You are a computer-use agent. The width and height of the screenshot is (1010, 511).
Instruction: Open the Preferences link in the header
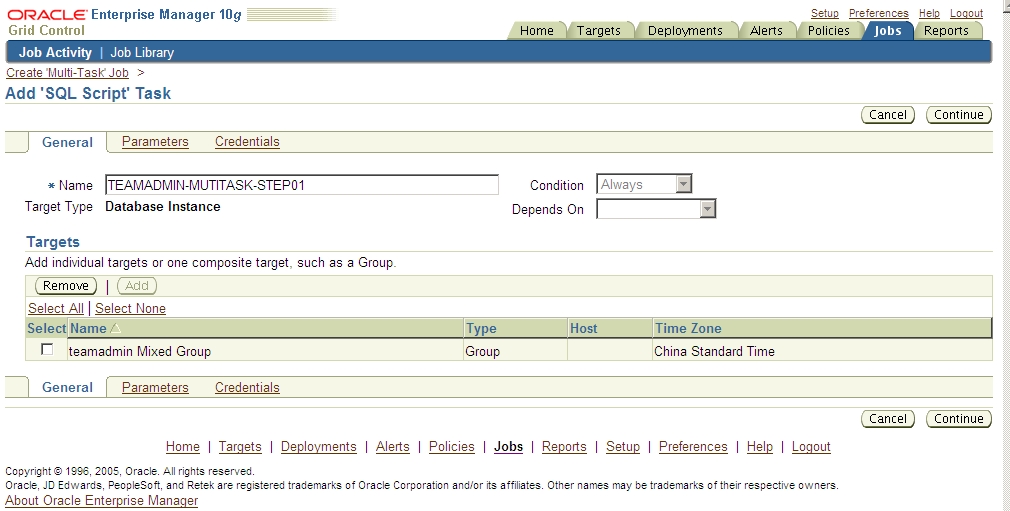879,13
